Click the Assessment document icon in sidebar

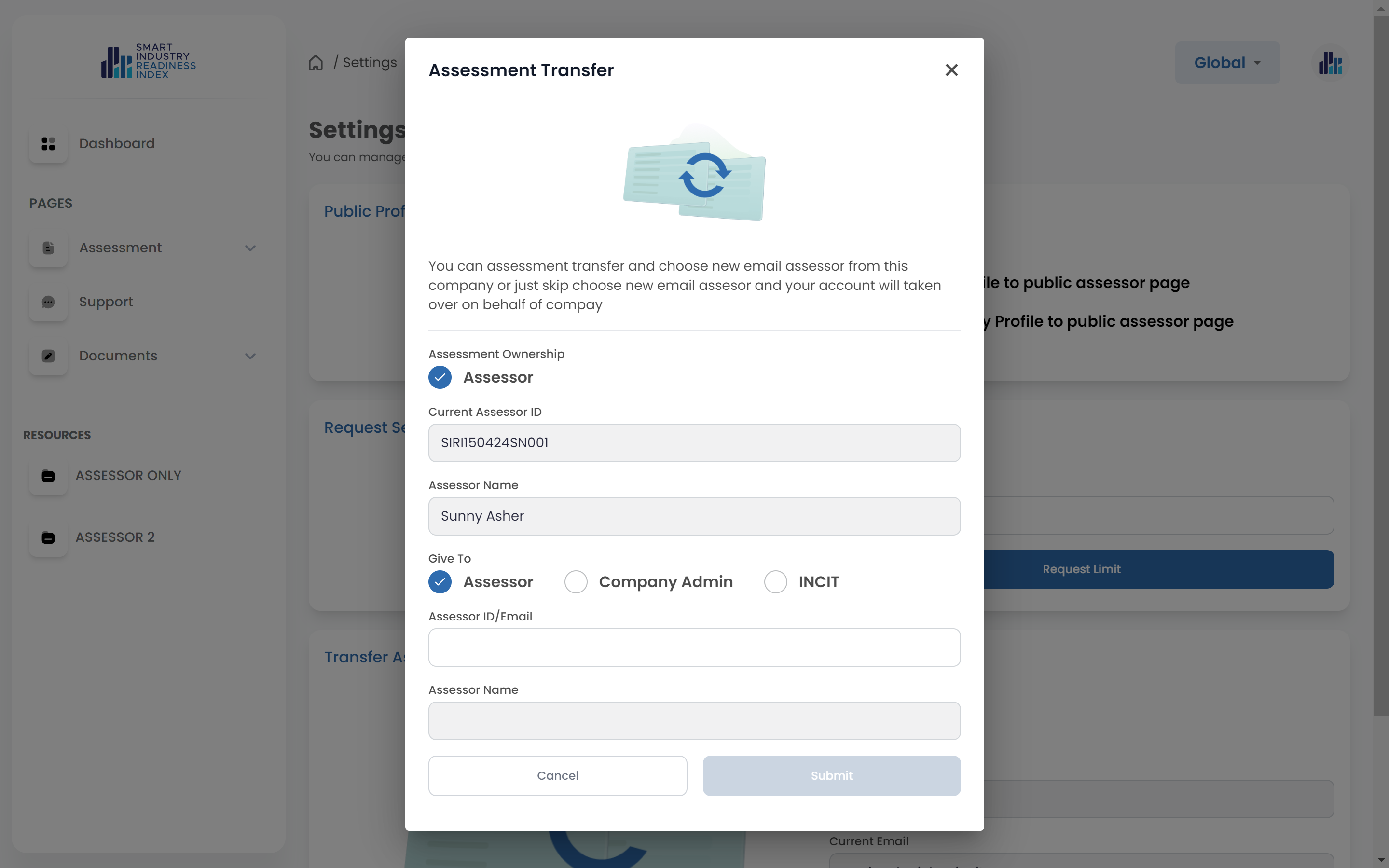click(48, 248)
